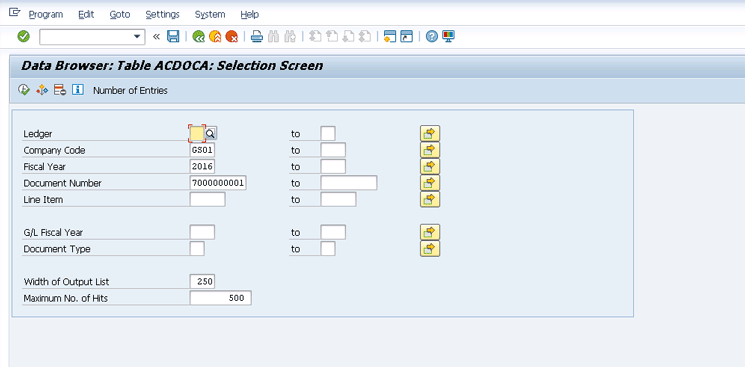Click the orange Exit icon

(x=215, y=37)
